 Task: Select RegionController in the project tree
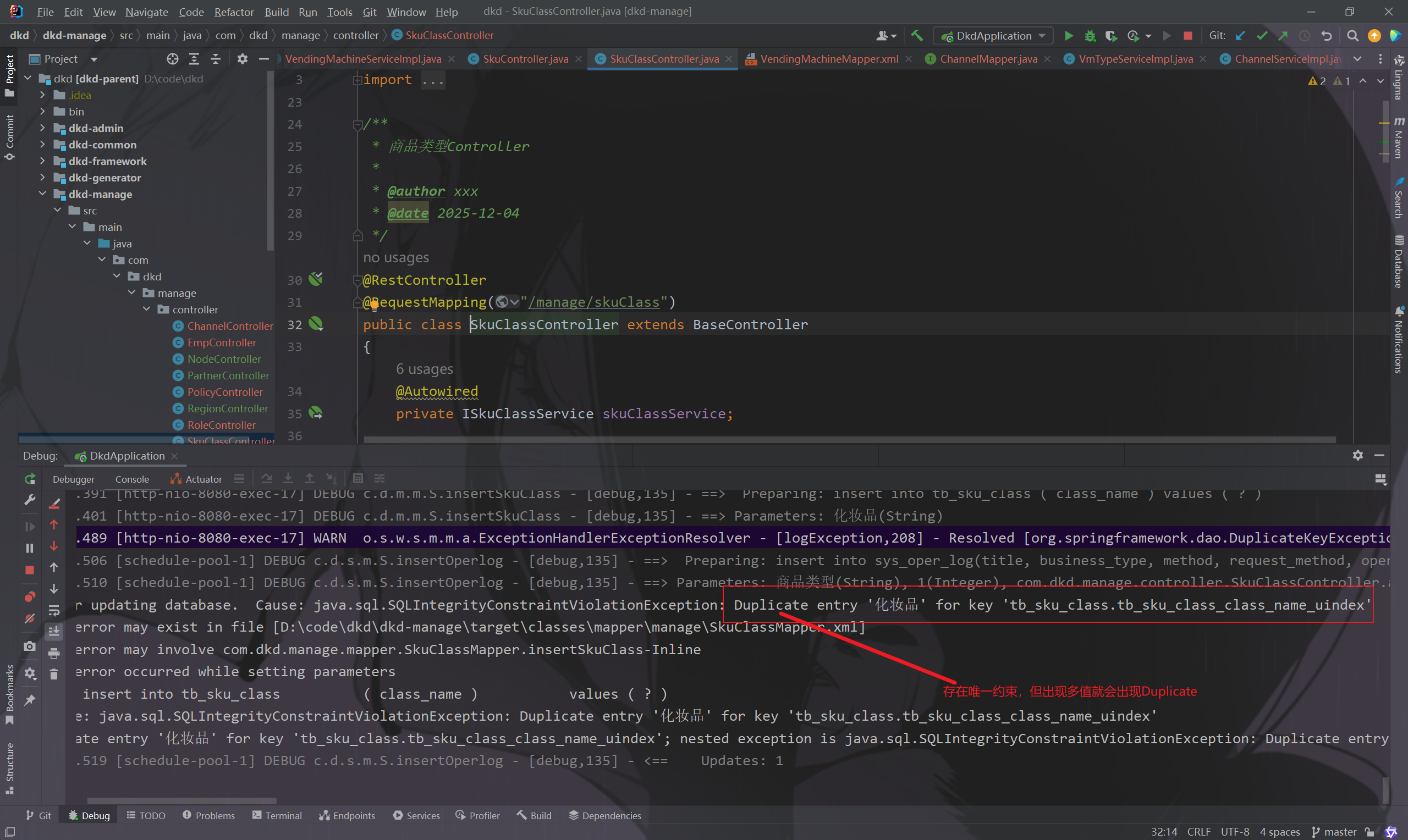pyautogui.click(x=228, y=408)
